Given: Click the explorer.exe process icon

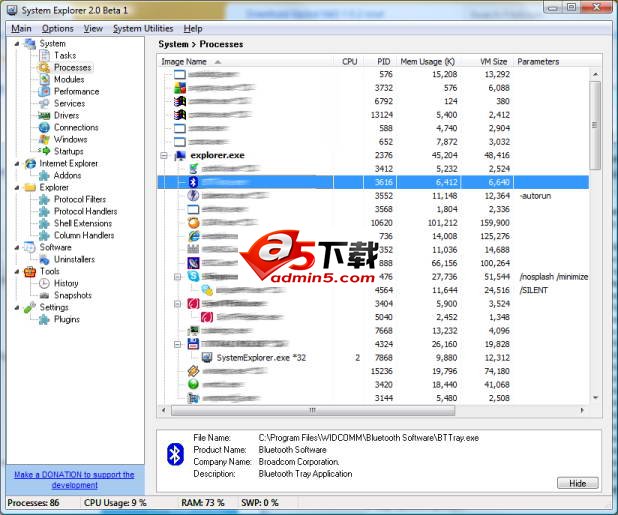Looking at the screenshot, I should (180, 156).
